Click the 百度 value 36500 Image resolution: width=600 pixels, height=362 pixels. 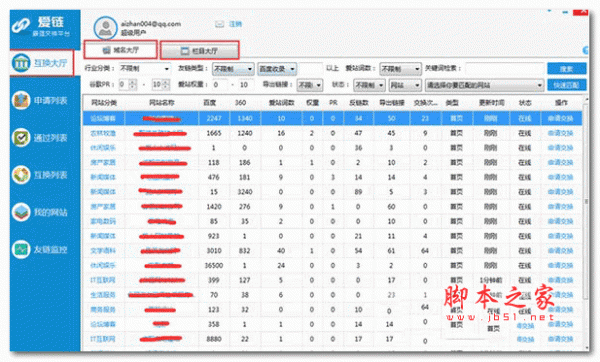coord(214,265)
